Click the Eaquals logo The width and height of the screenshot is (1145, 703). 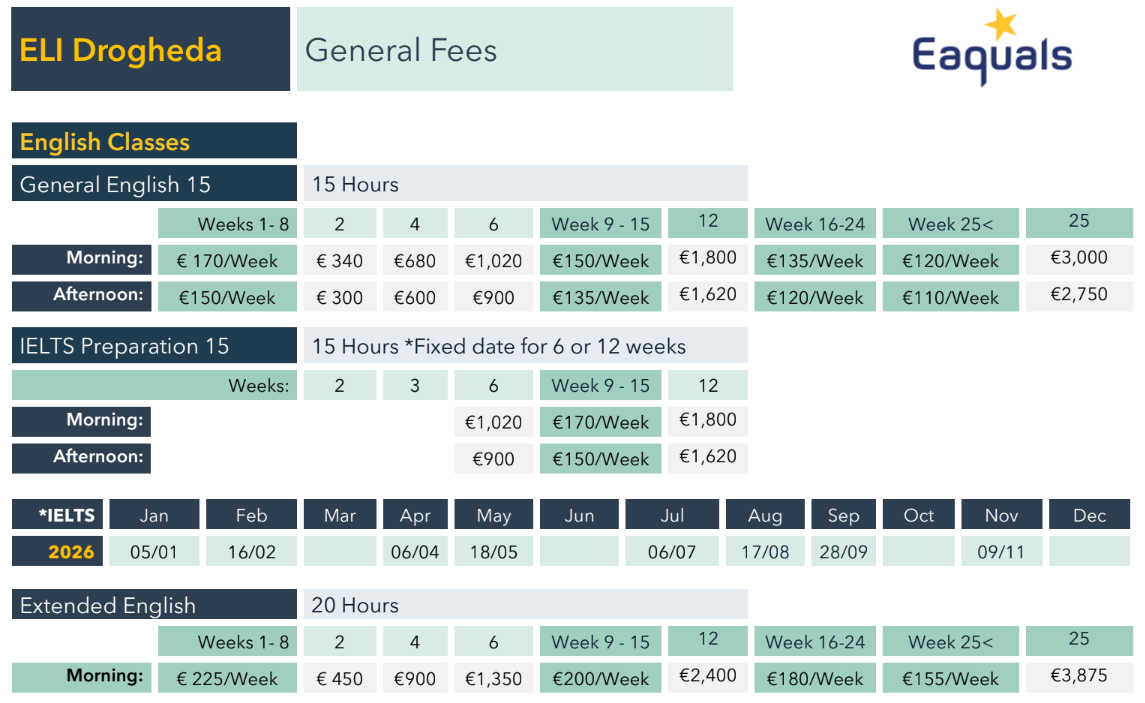pyautogui.click(x=991, y=56)
